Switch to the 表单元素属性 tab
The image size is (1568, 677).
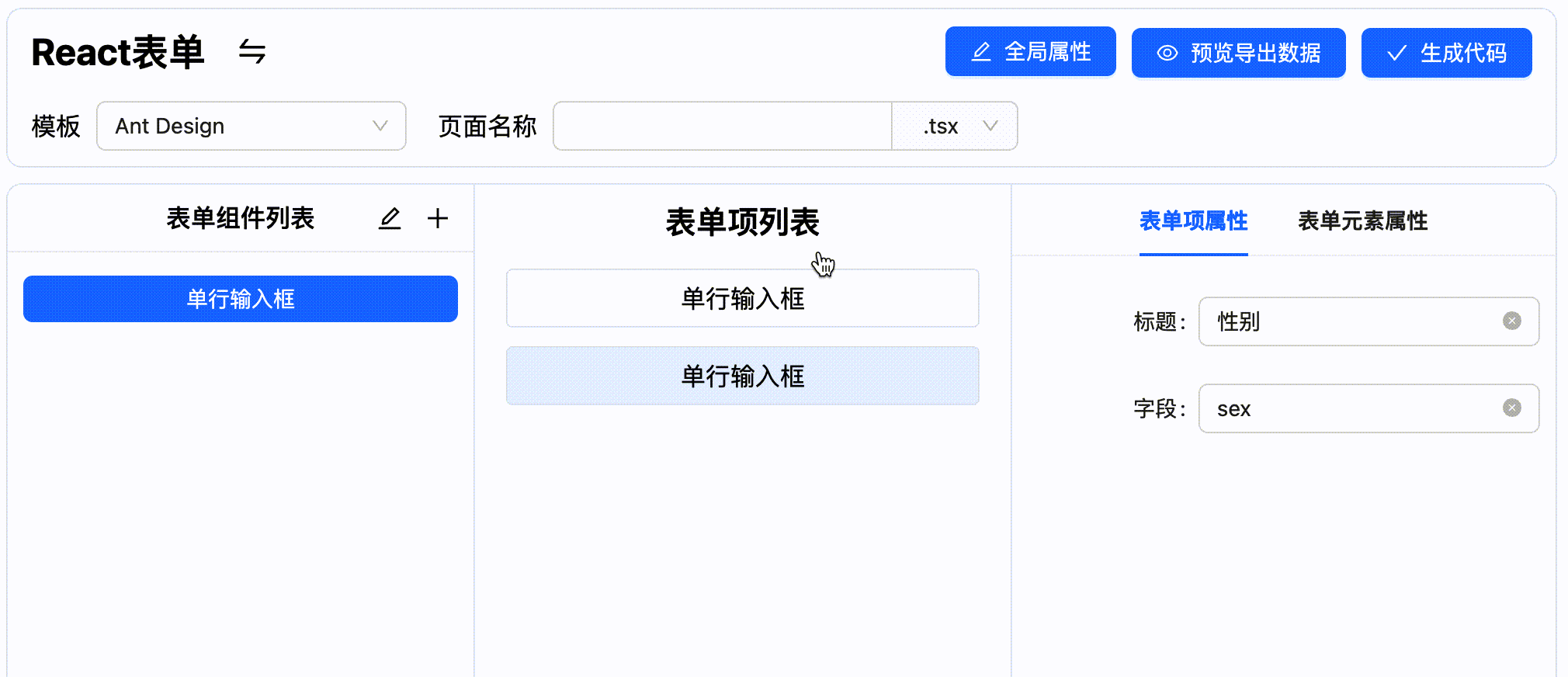tap(1362, 221)
